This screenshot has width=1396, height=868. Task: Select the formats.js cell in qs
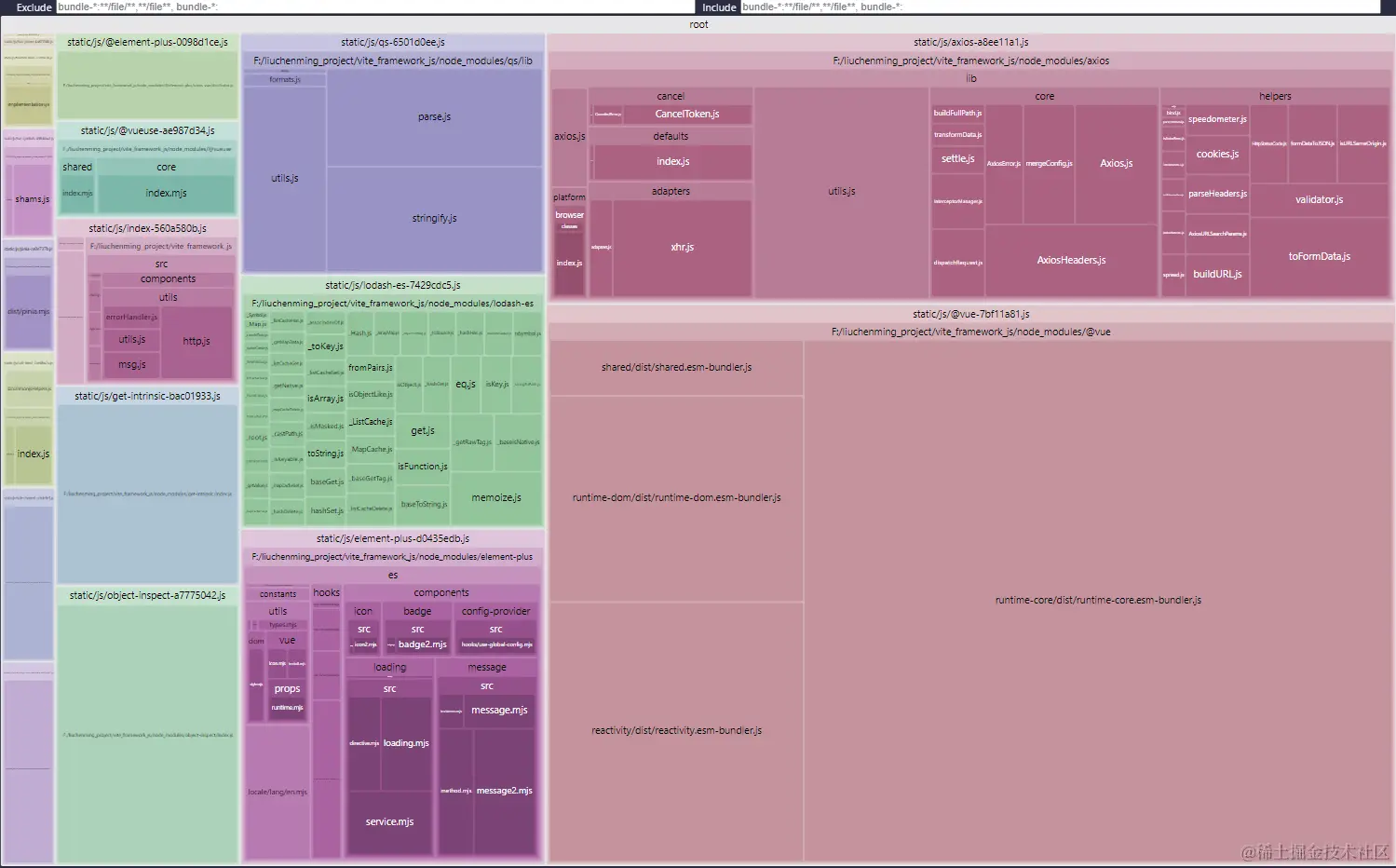(285, 80)
